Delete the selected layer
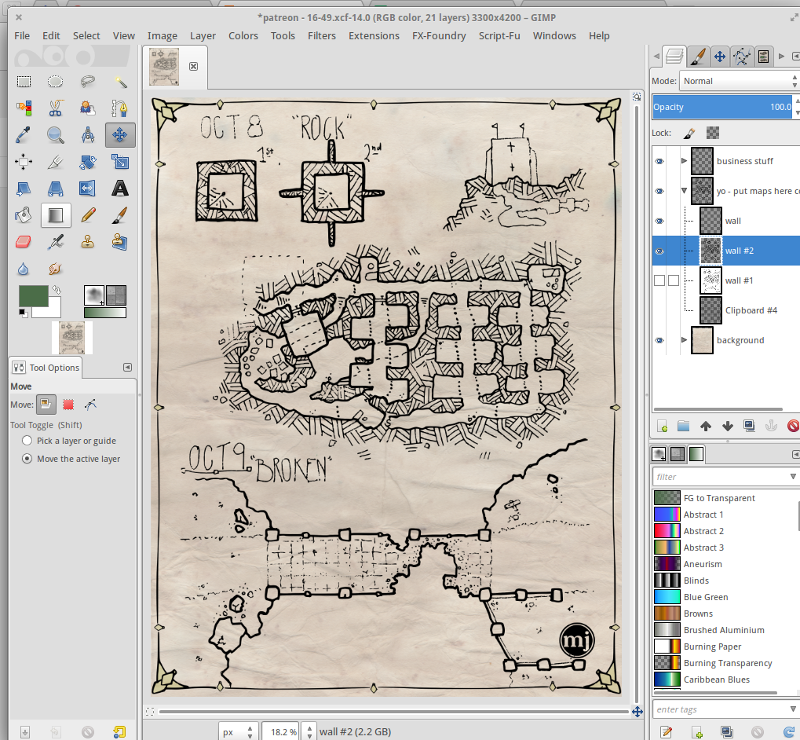 pos(792,425)
